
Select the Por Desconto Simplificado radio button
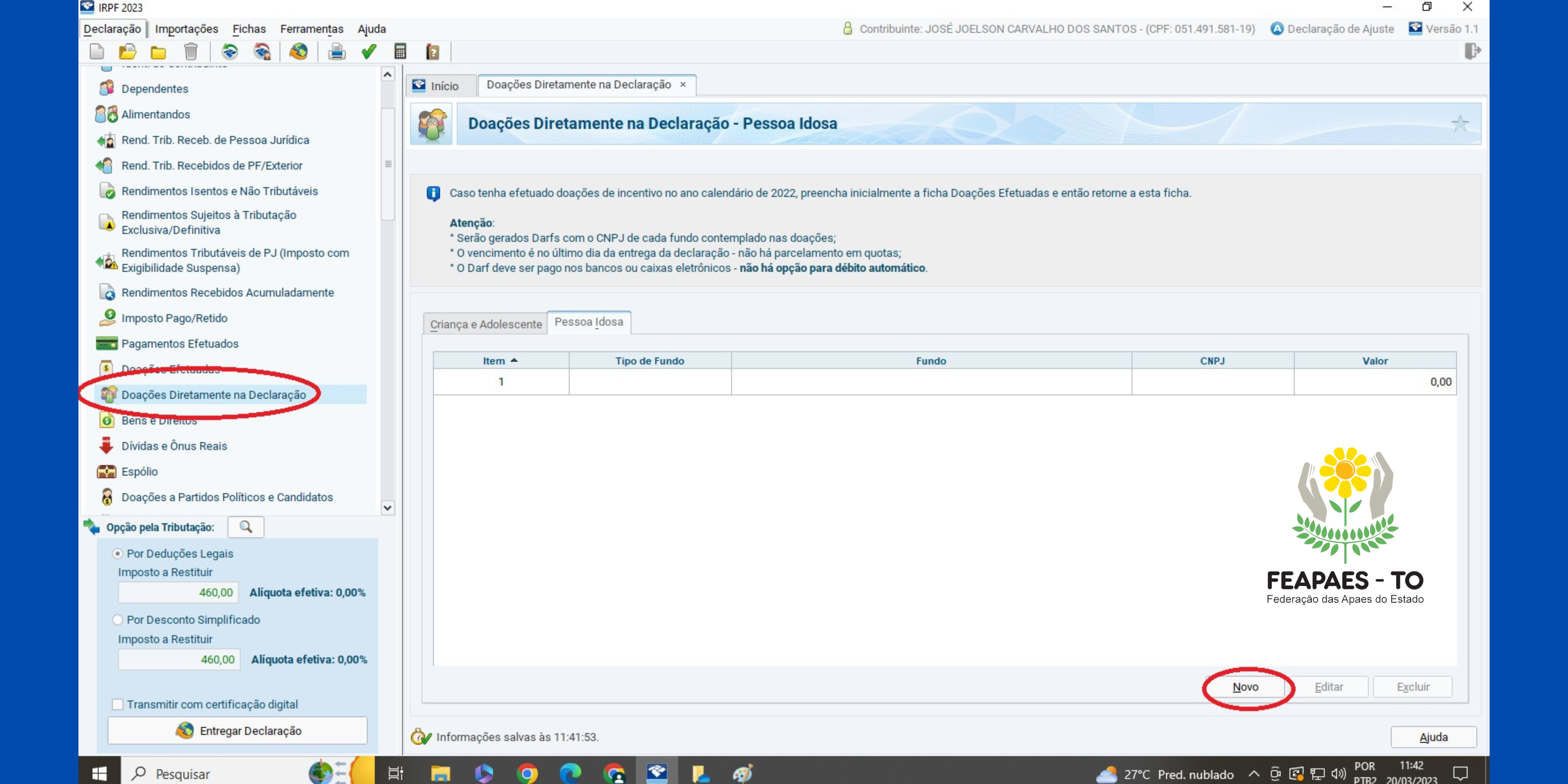click(118, 620)
